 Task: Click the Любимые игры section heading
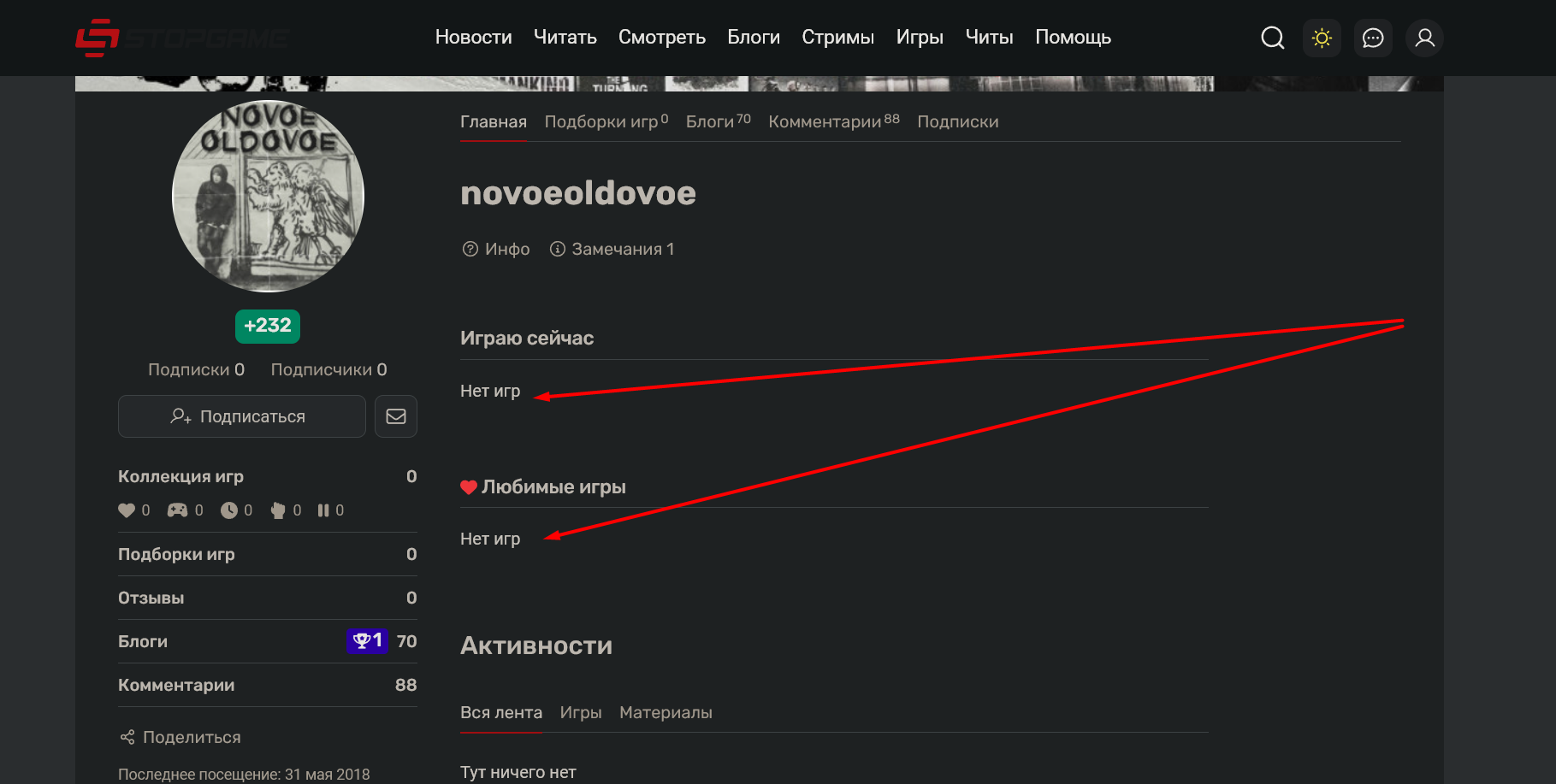(553, 486)
